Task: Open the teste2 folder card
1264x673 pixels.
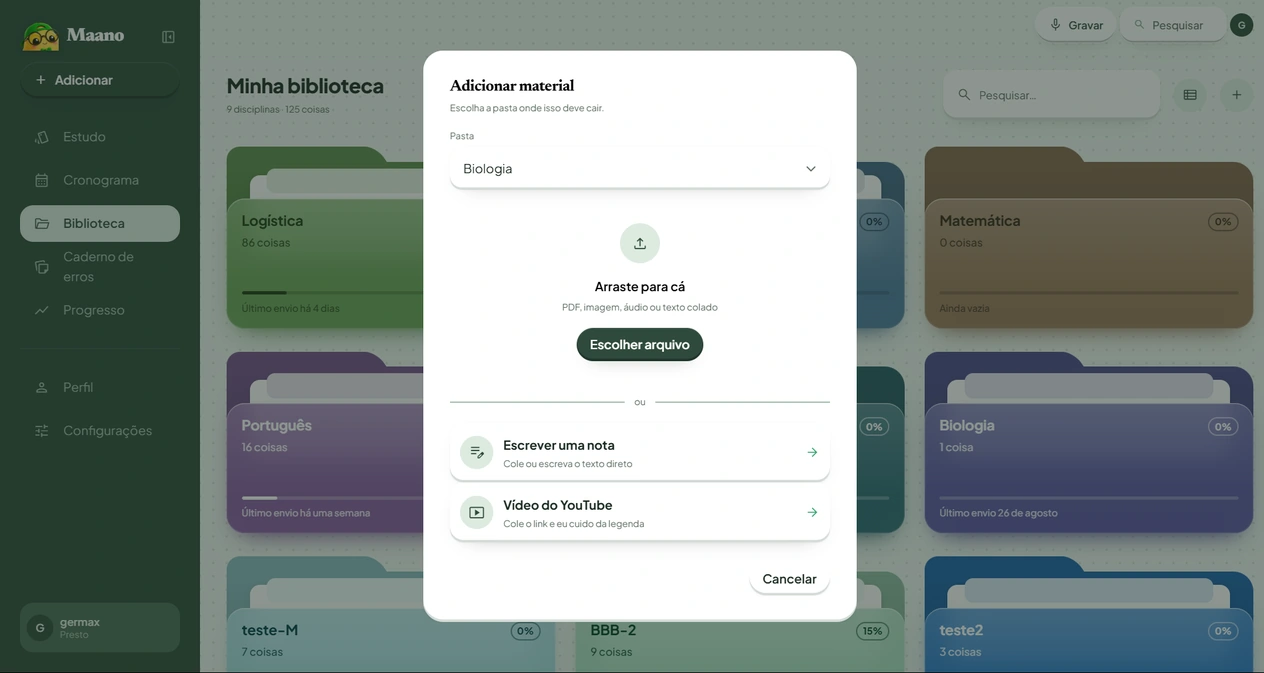Action: point(1089,615)
